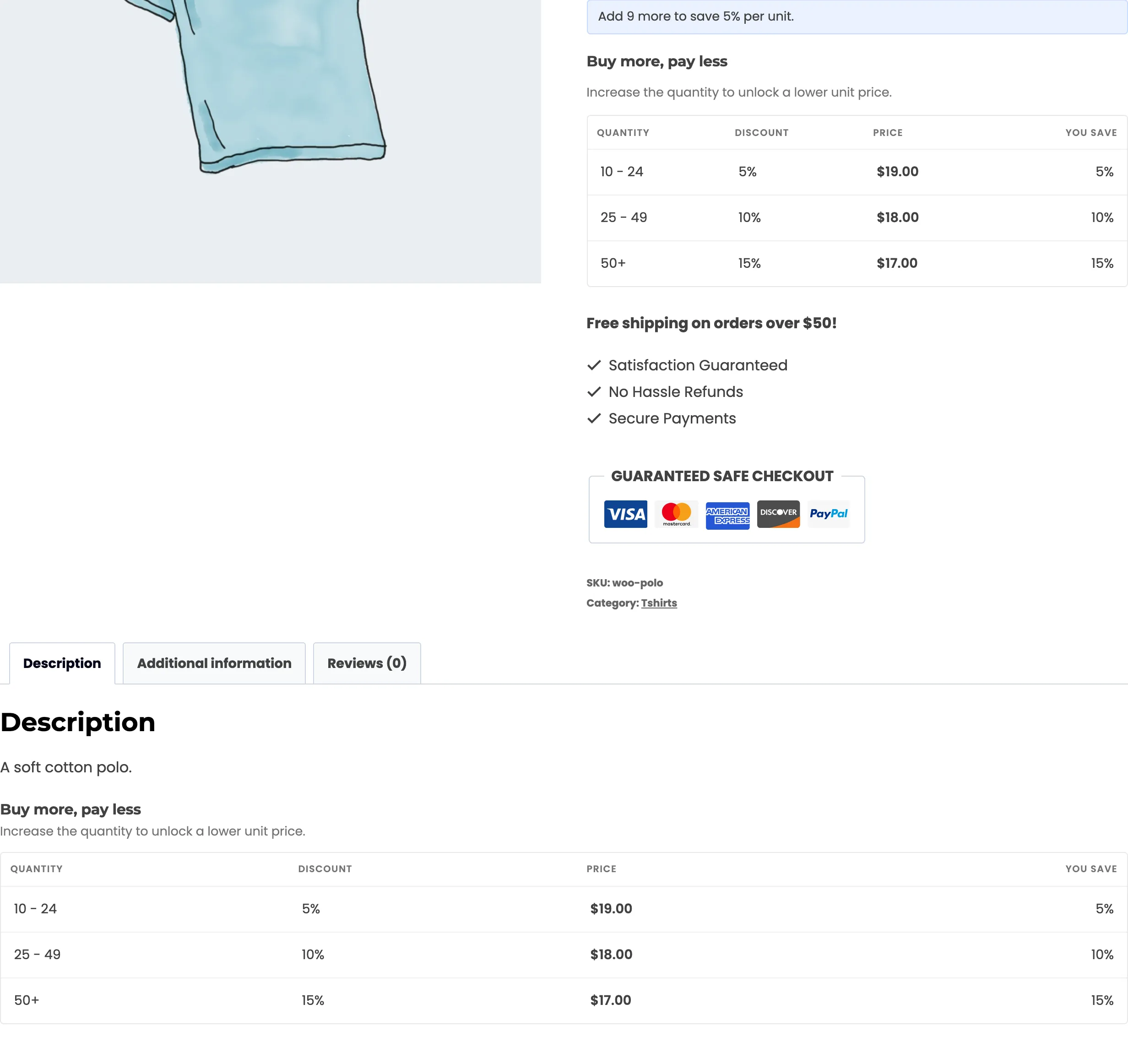Click the 'SKU: woo-polo' text

[x=624, y=583]
